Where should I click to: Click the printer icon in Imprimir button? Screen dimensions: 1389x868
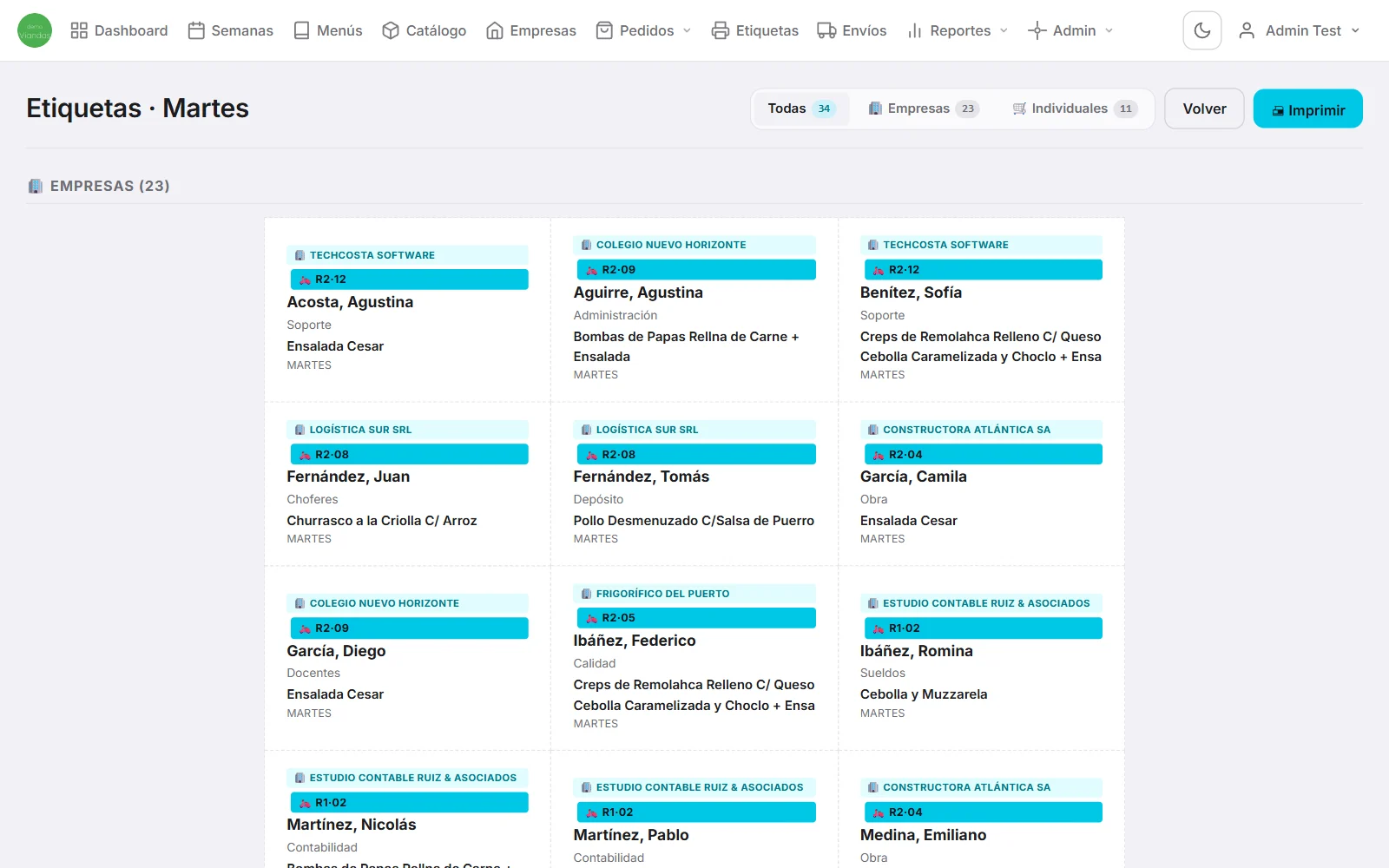point(1278,111)
